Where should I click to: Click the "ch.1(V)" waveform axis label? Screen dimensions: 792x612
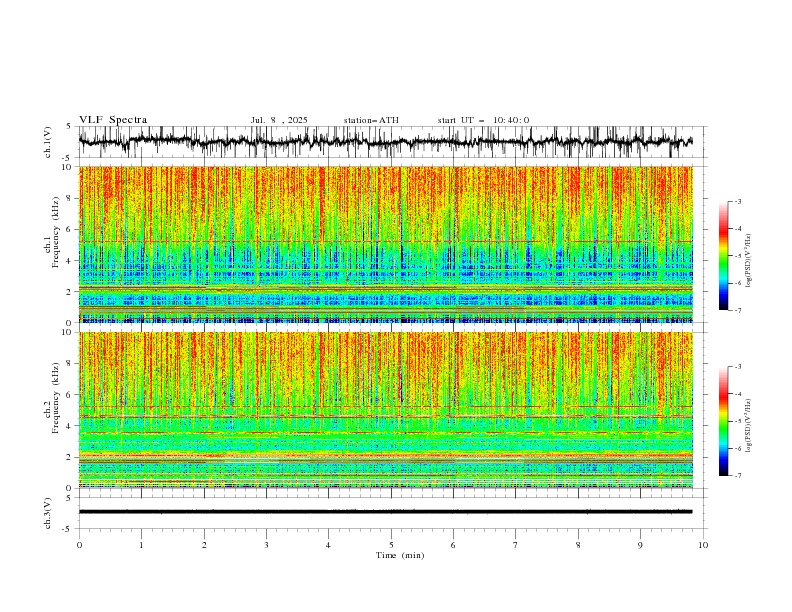click(48, 142)
